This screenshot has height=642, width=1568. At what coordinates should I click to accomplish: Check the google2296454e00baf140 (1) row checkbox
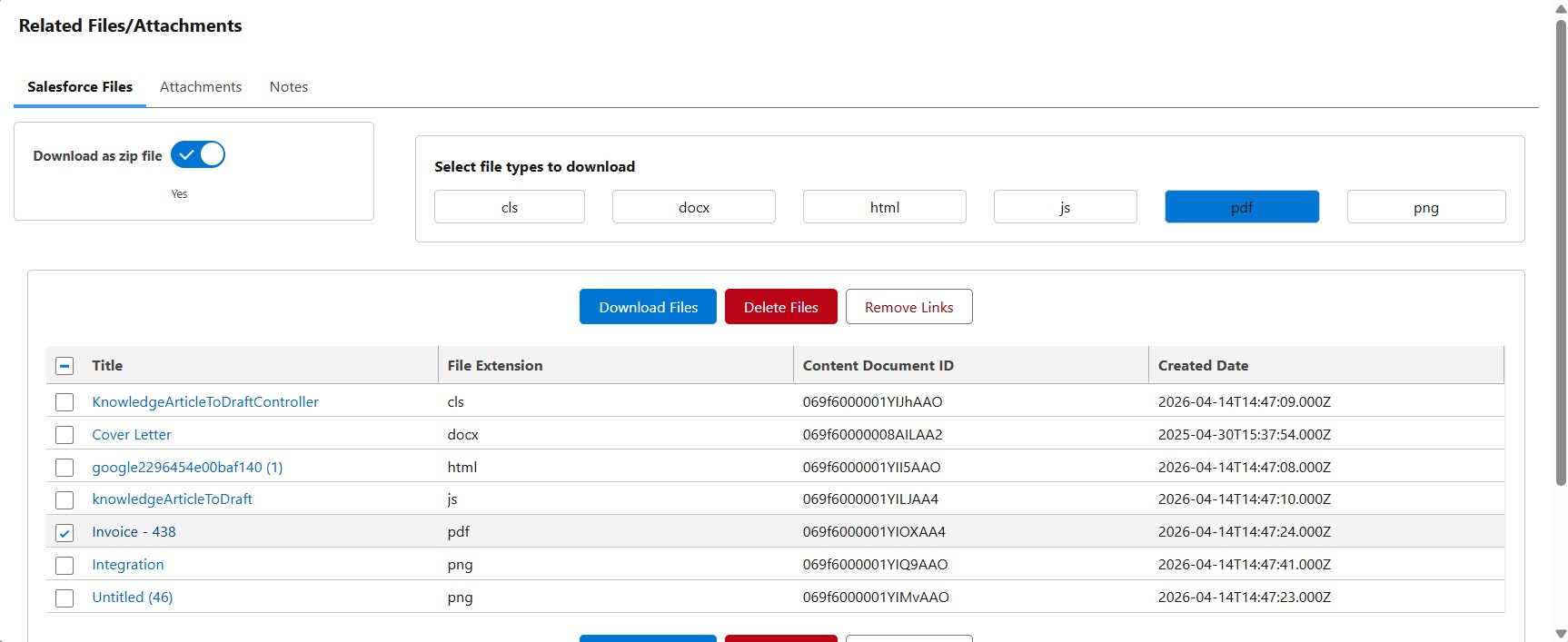pyautogui.click(x=65, y=468)
